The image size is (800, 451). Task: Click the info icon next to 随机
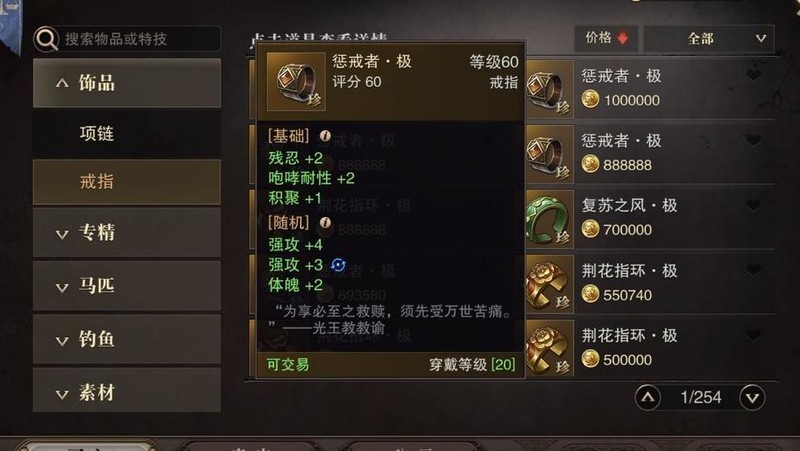pyautogui.click(x=325, y=222)
